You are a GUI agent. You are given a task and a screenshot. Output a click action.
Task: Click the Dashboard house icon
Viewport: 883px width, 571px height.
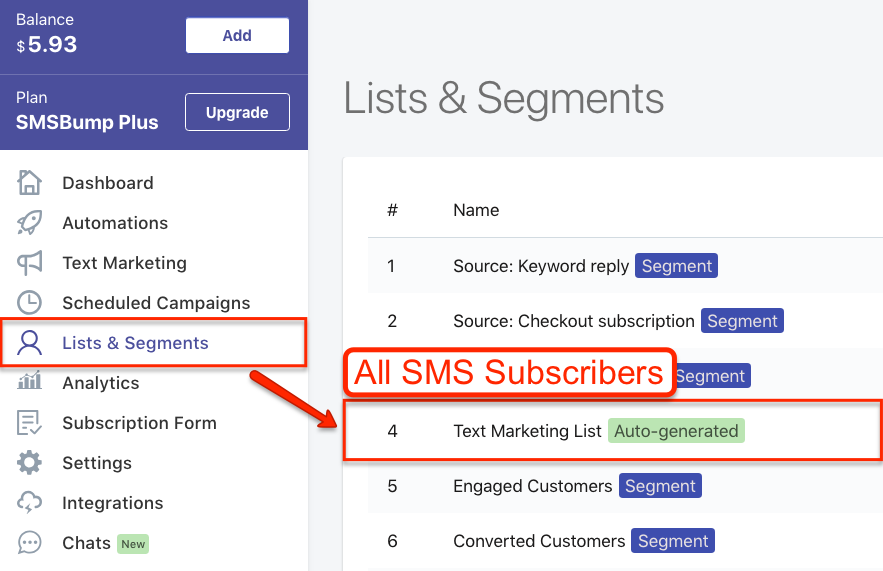point(29,182)
